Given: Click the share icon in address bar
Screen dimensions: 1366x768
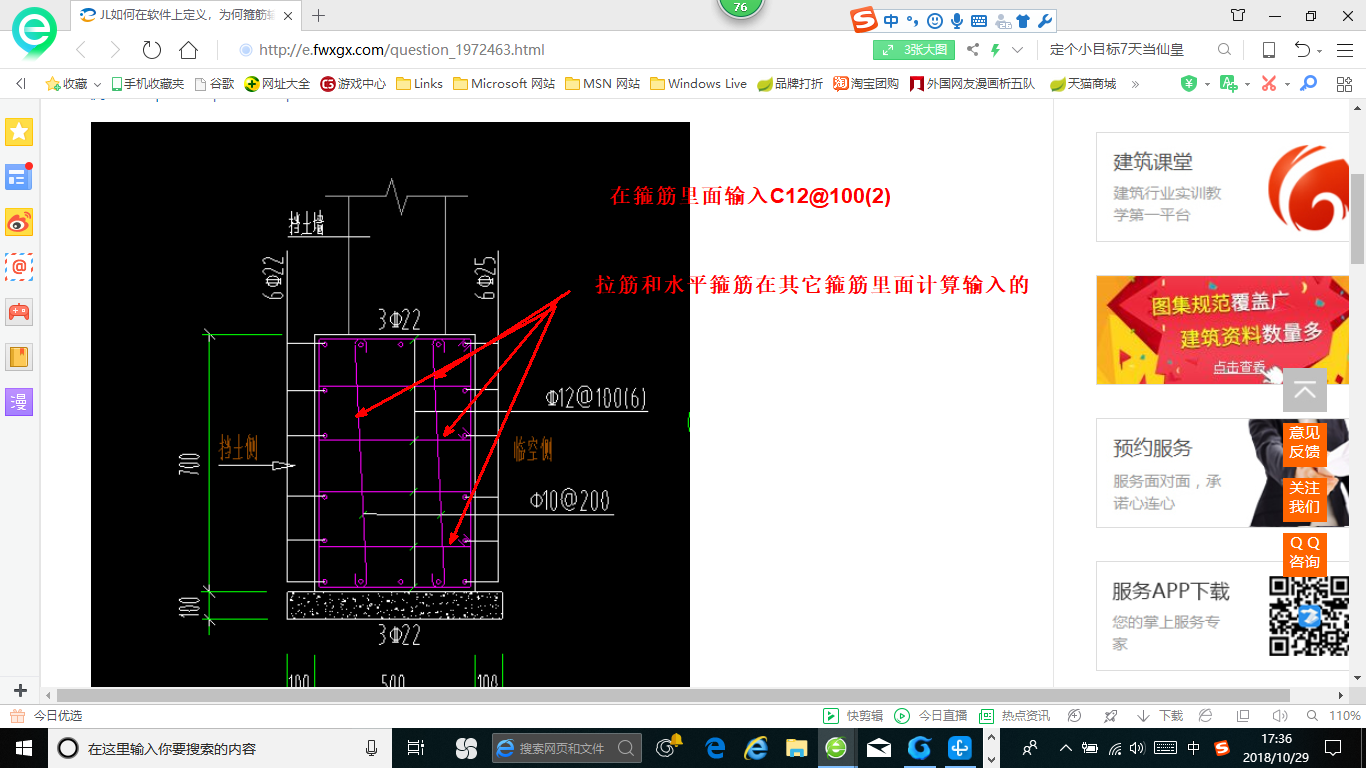Looking at the screenshot, I should 973,50.
